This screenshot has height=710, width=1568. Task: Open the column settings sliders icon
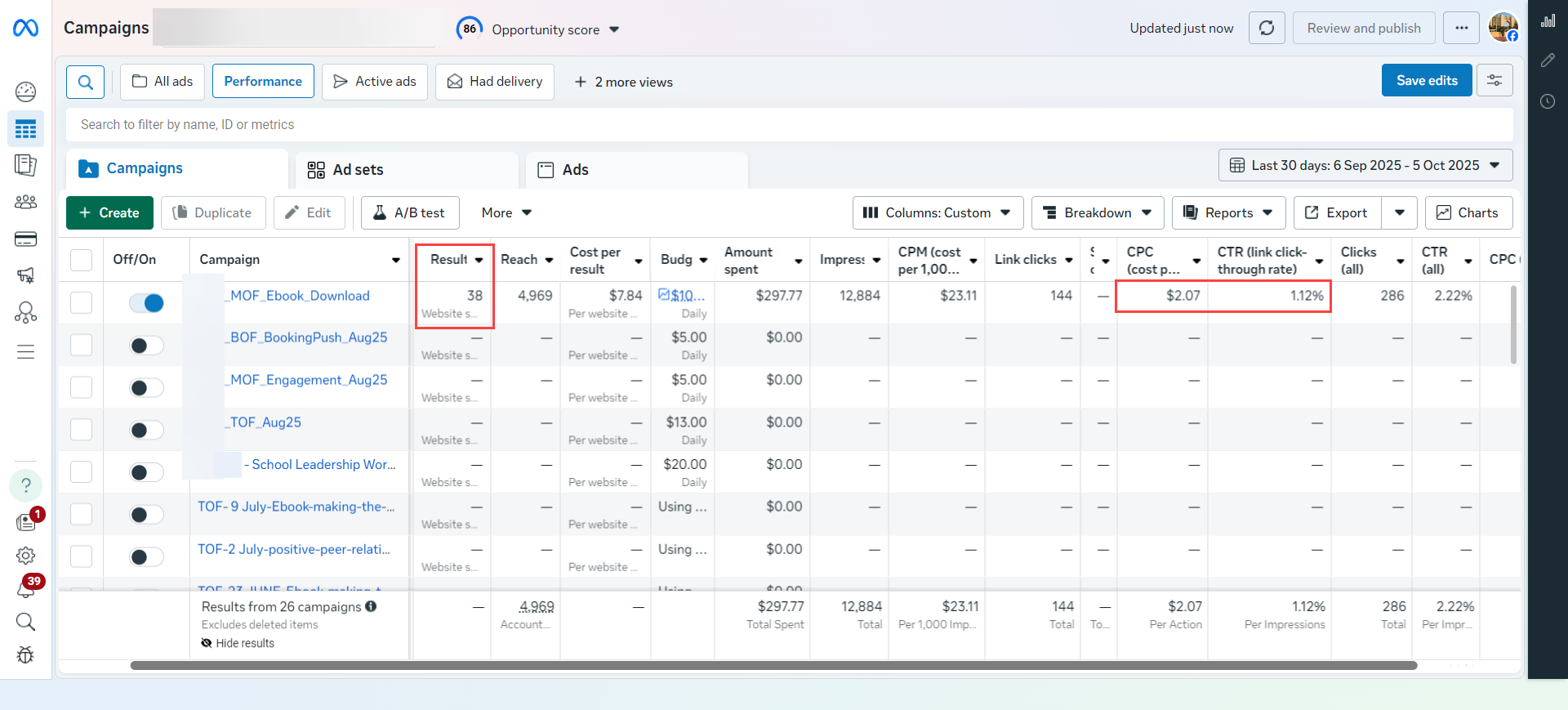point(1494,80)
